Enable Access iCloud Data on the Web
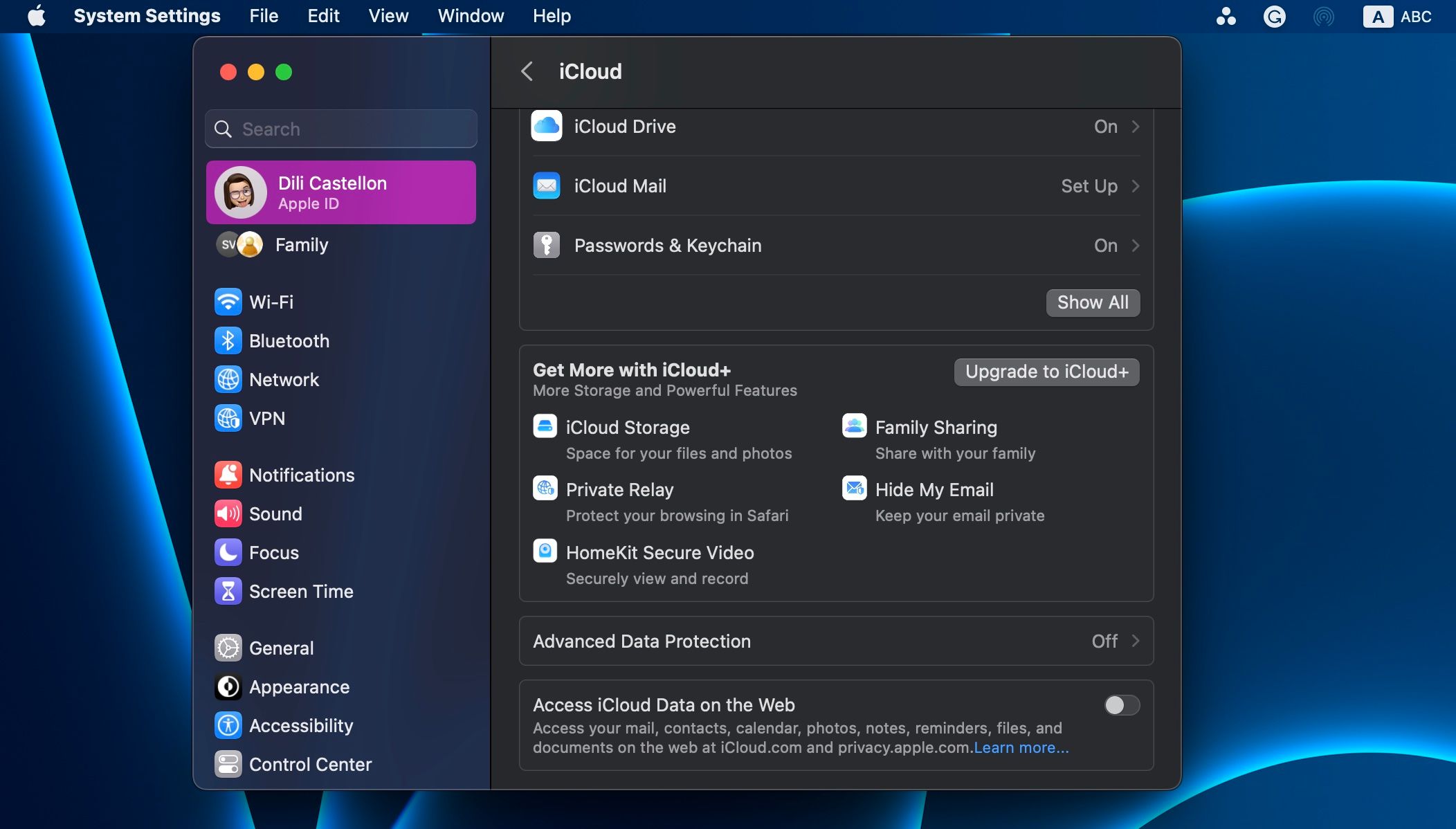The width and height of the screenshot is (1456, 829). [x=1120, y=705]
